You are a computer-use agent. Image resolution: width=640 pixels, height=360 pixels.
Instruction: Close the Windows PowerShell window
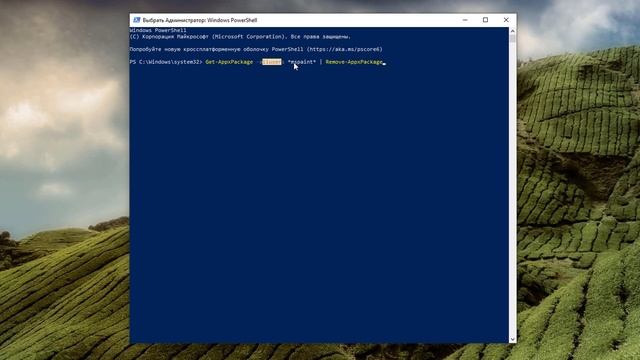506,20
